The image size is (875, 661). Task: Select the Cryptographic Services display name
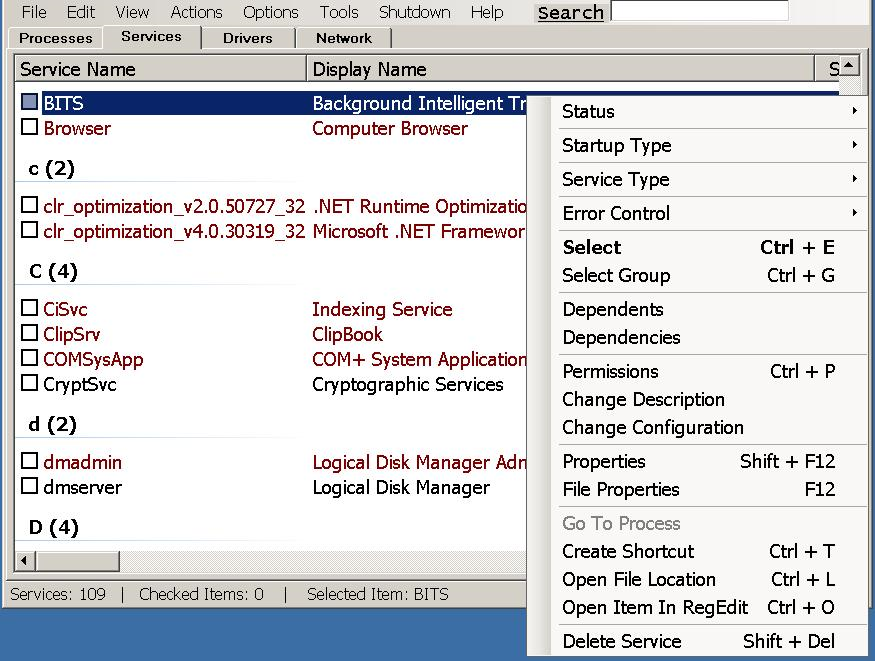click(x=408, y=384)
